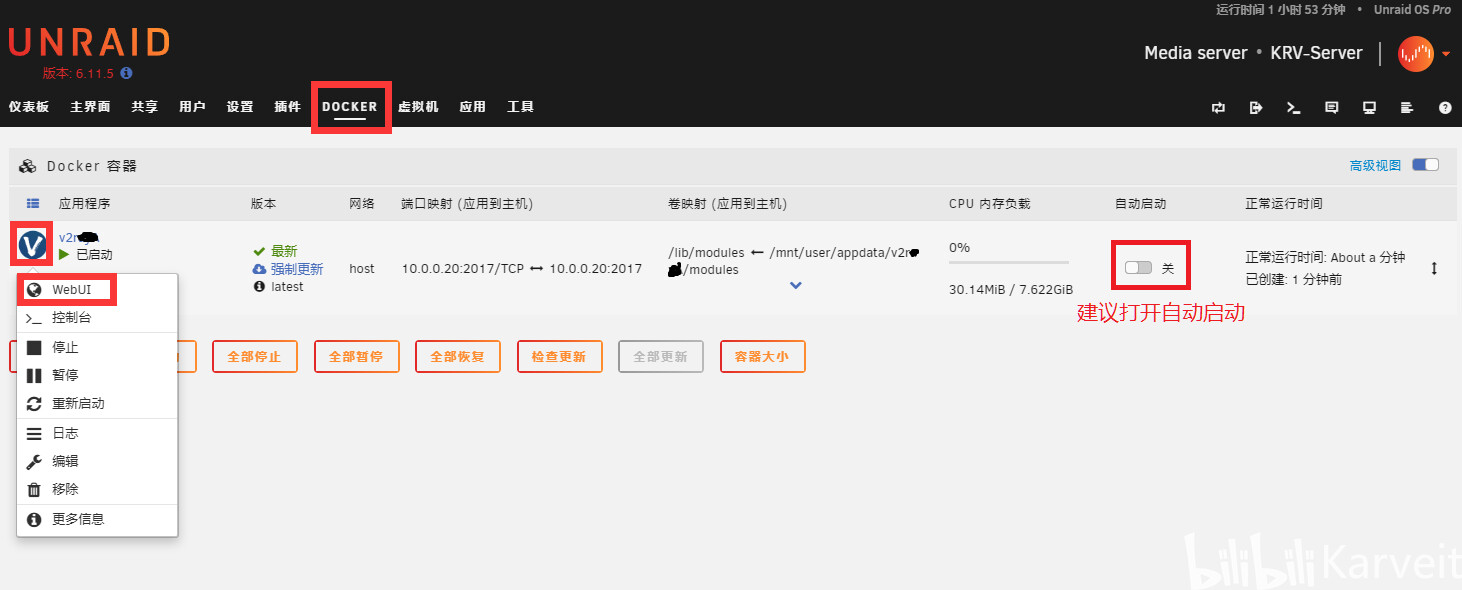Toggle the advanced view switch

click(x=1425, y=165)
